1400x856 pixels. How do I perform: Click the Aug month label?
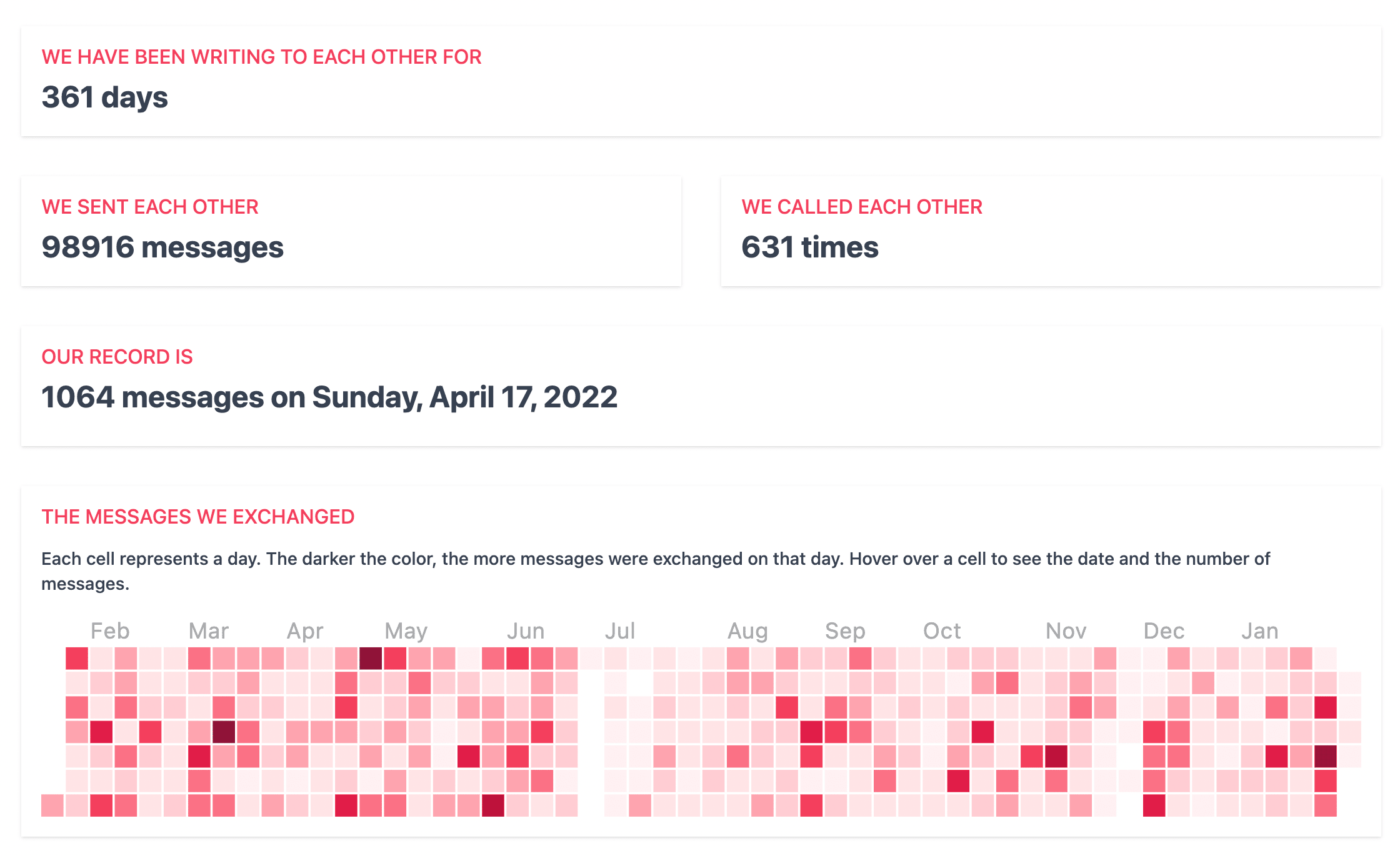747,631
